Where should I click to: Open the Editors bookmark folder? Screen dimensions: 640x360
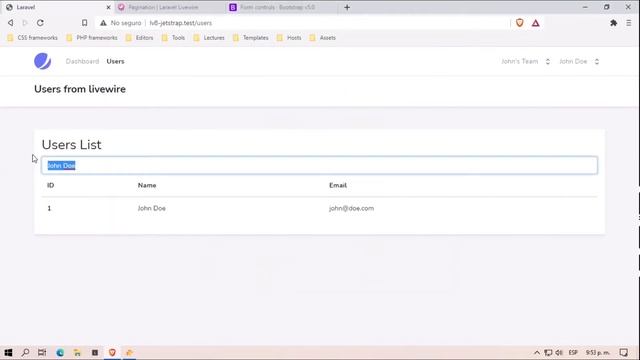[x=140, y=38]
